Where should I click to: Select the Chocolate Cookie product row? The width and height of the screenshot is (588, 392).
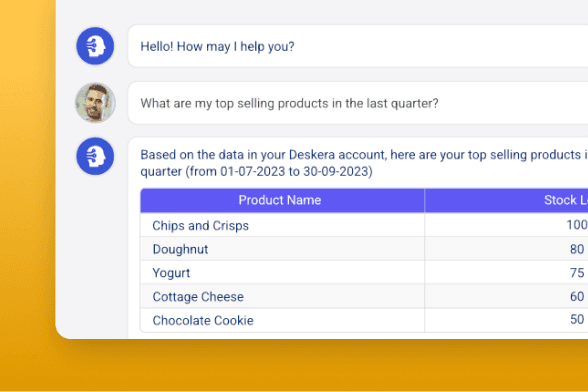(x=364, y=320)
